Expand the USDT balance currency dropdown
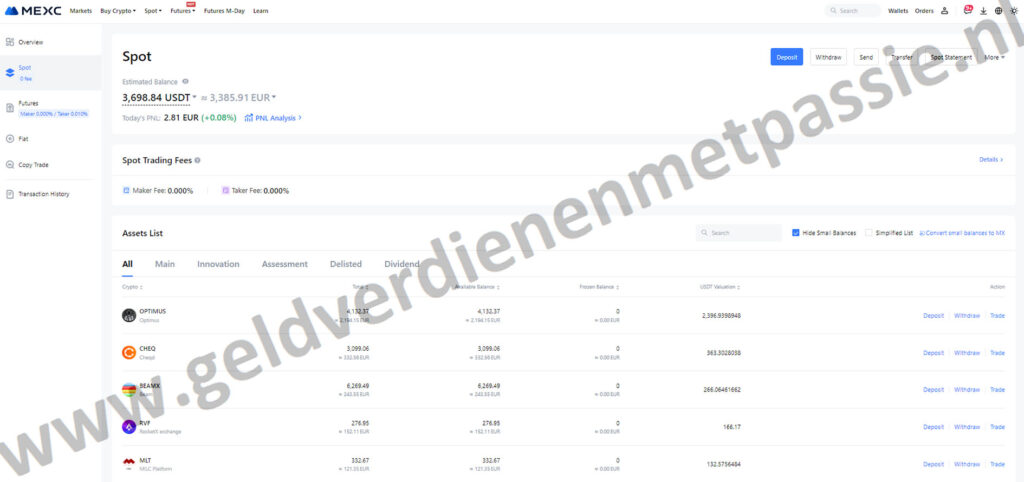The width and height of the screenshot is (1024, 482). click(x=194, y=97)
